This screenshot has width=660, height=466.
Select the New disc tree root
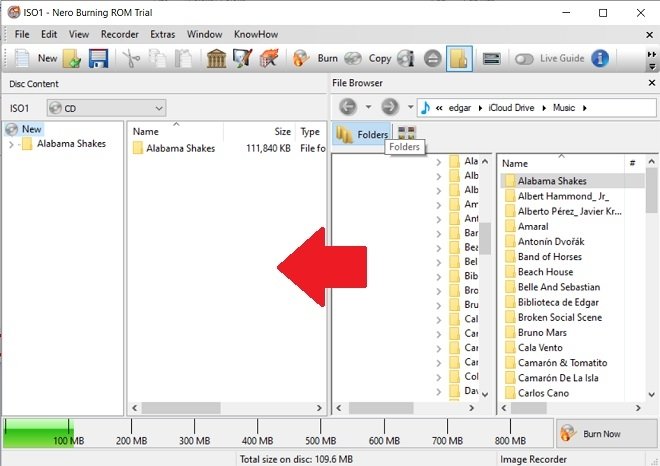point(31,129)
